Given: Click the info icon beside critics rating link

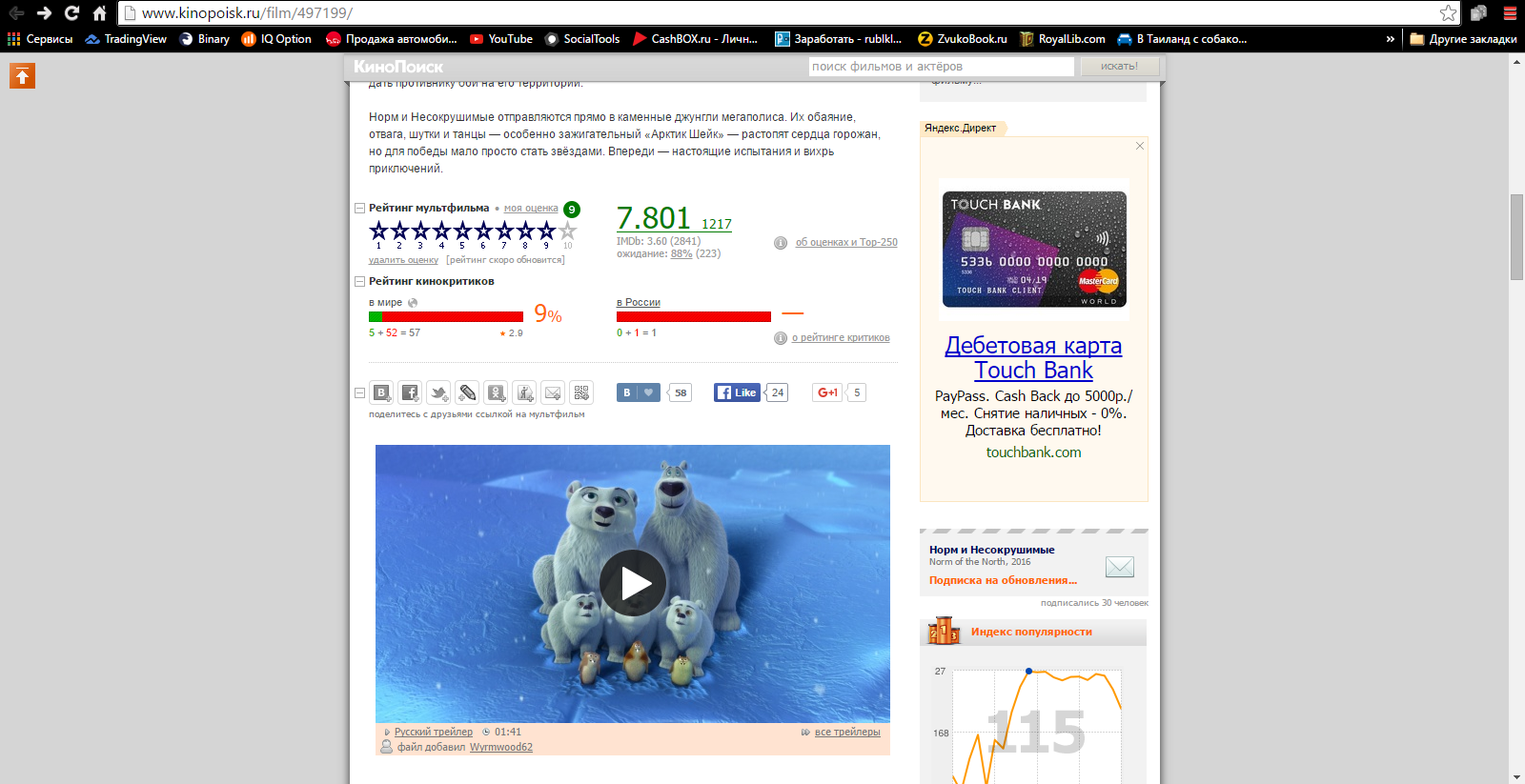Looking at the screenshot, I should click(780, 338).
